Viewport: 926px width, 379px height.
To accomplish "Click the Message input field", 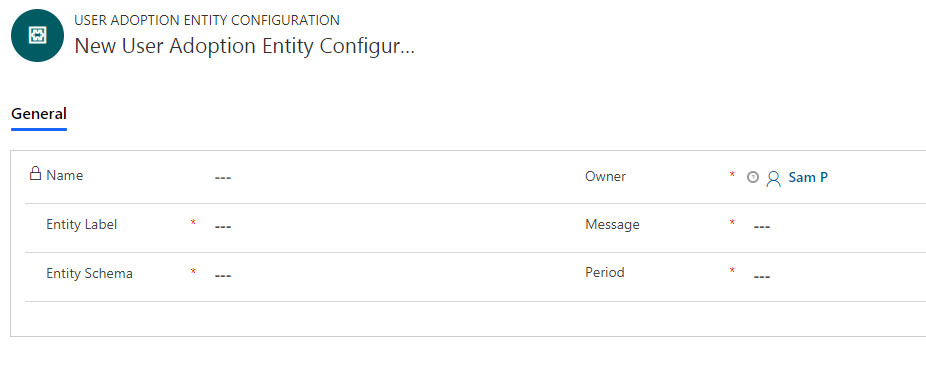I will click(837, 227).
